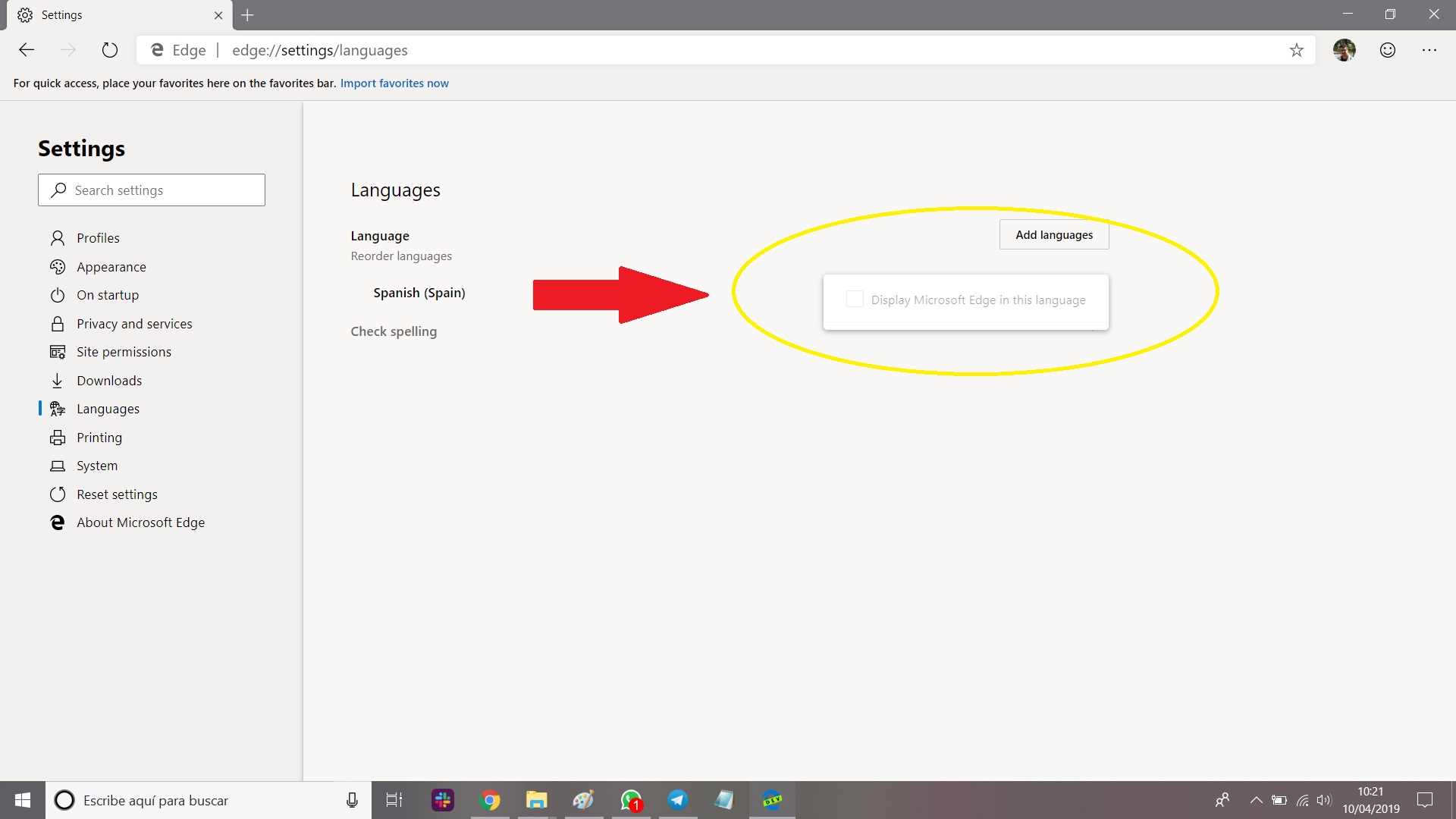Screen dimensions: 1456x819
Task: Click the Downloads arrow icon
Action: pos(58,381)
